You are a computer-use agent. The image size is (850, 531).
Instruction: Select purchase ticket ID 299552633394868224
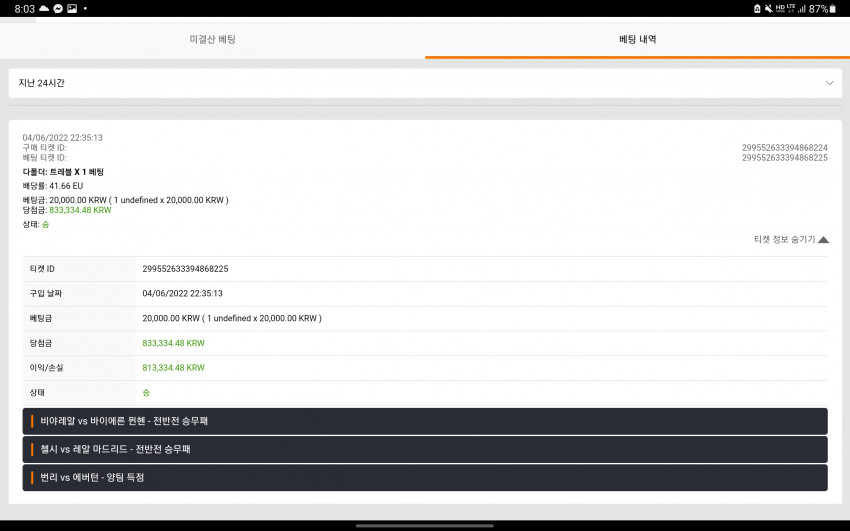[784, 147]
